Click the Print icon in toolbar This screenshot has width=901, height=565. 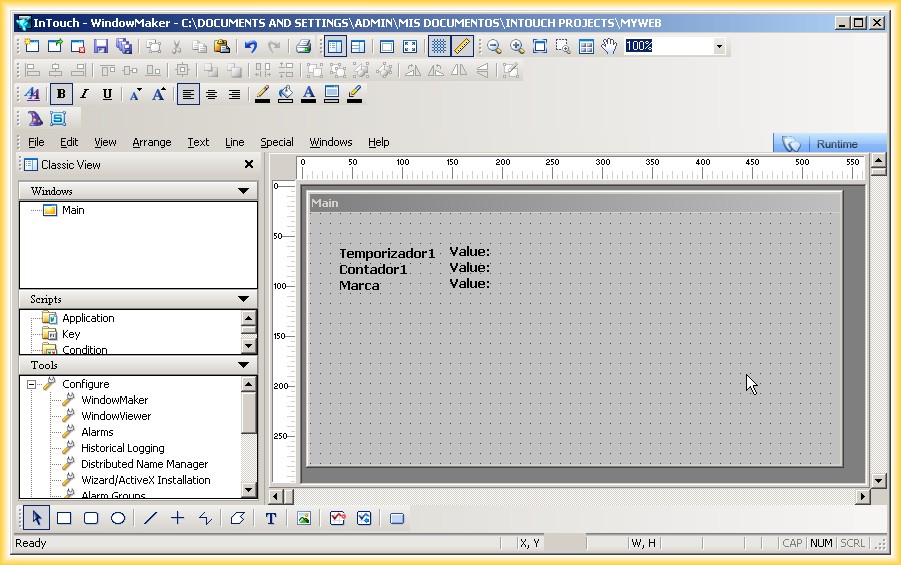(303, 46)
